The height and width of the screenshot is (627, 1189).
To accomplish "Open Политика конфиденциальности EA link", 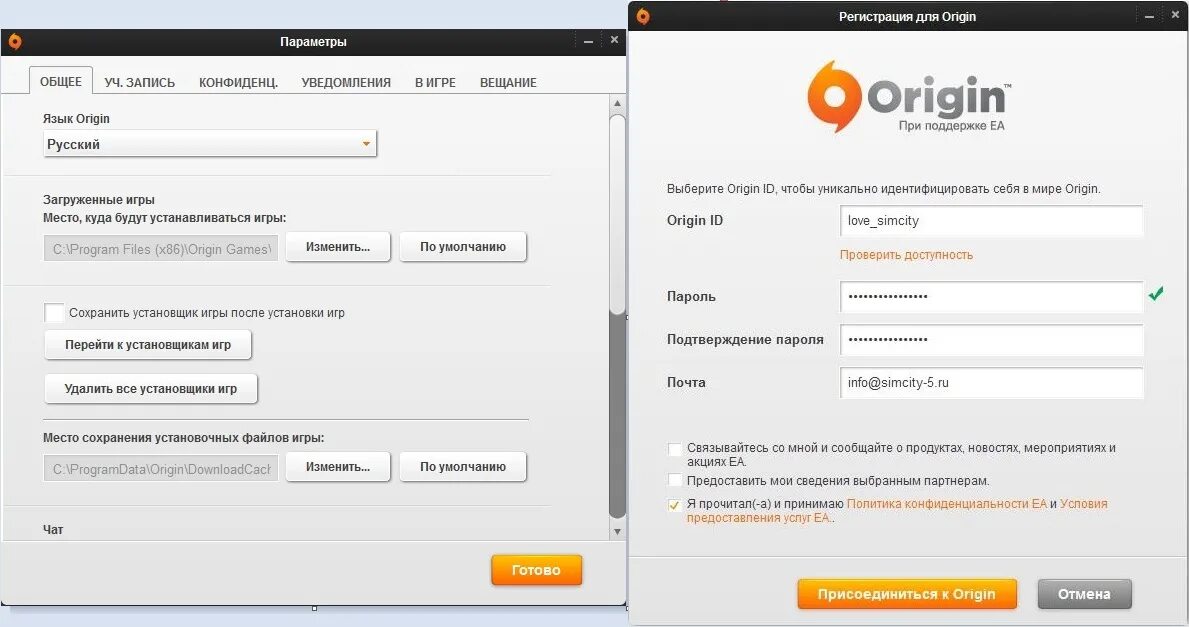I will point(946,504).
